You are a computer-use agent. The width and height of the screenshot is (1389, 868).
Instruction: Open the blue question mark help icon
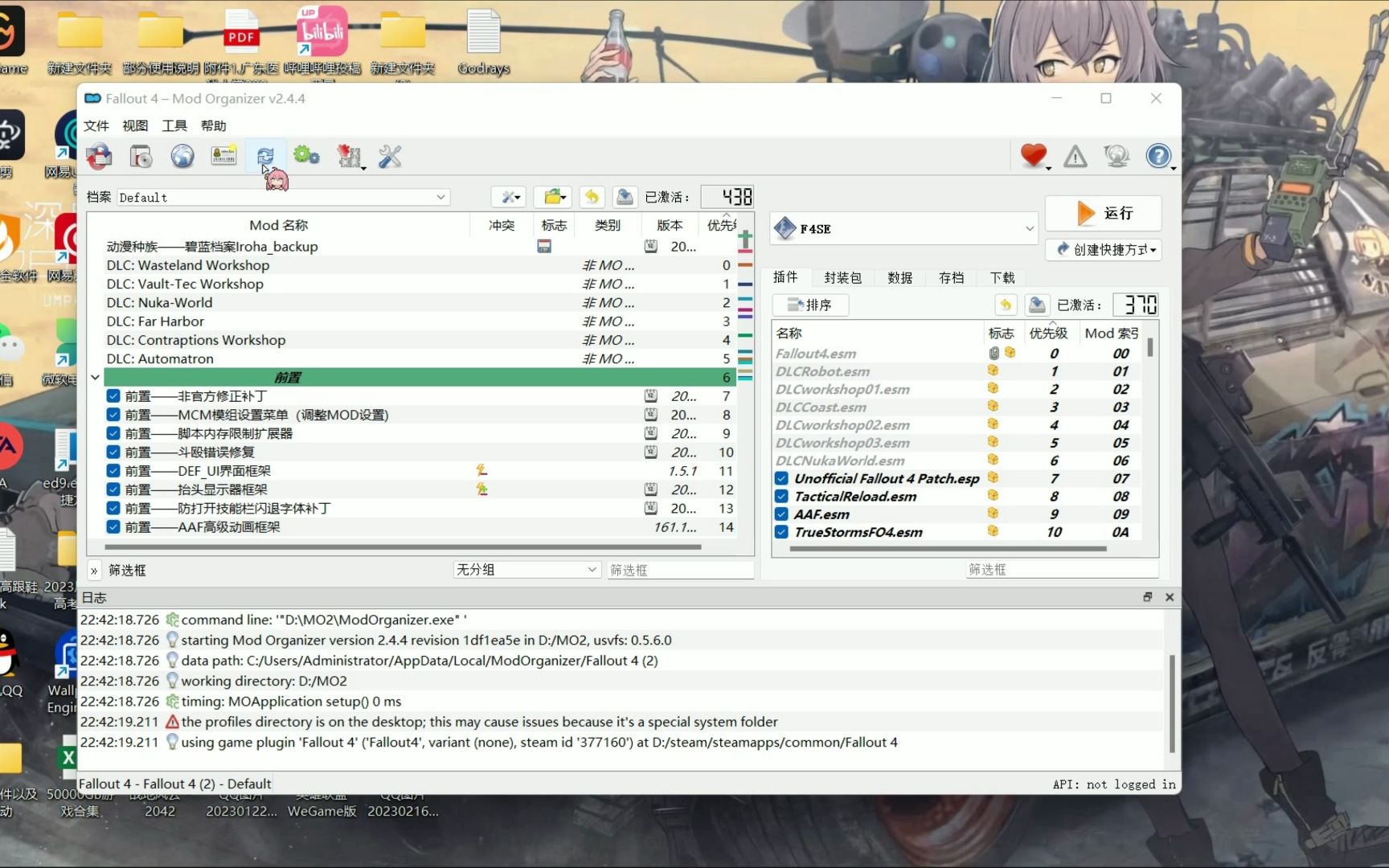point(1159,156)
